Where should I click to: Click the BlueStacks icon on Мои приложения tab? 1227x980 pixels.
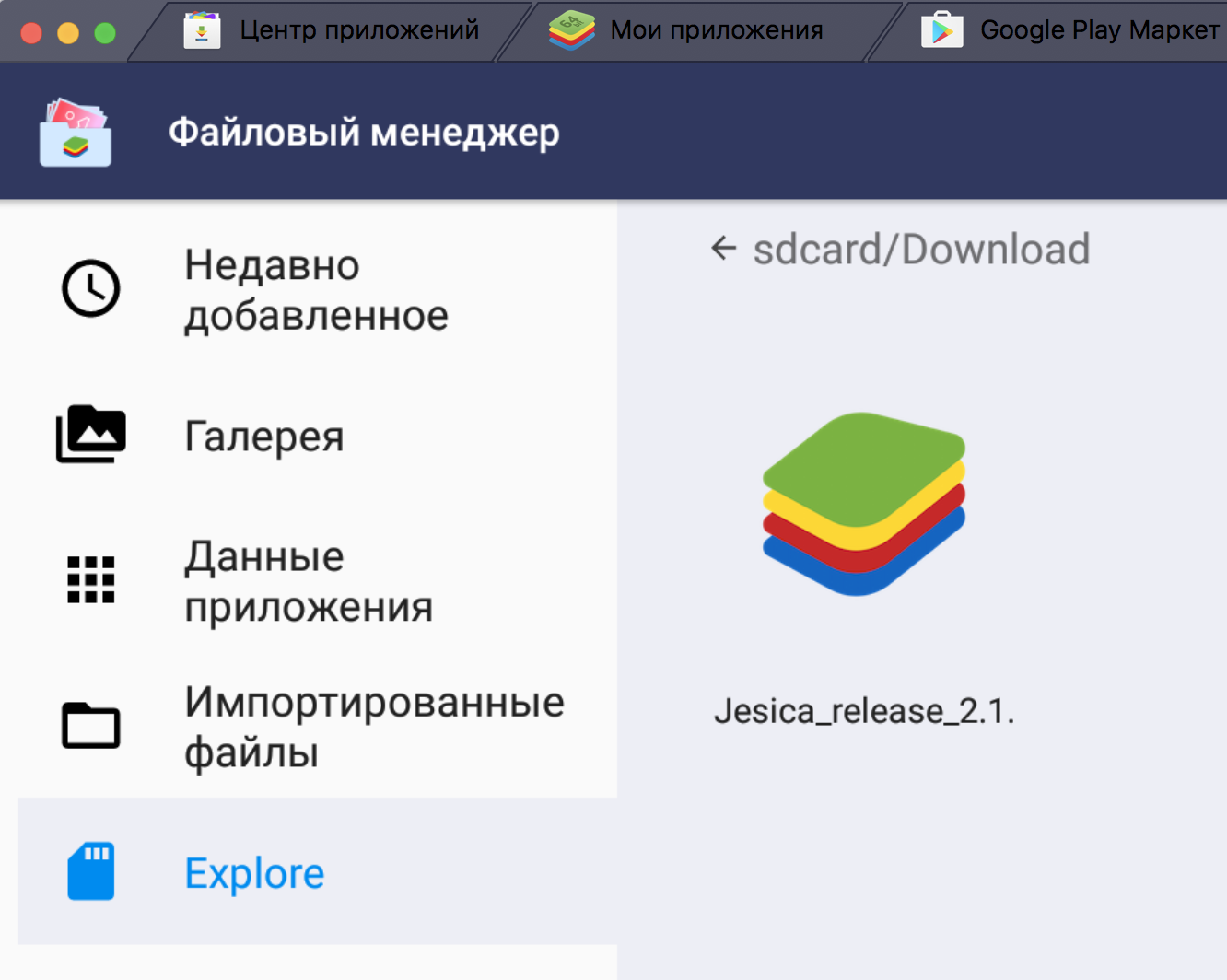571,30
